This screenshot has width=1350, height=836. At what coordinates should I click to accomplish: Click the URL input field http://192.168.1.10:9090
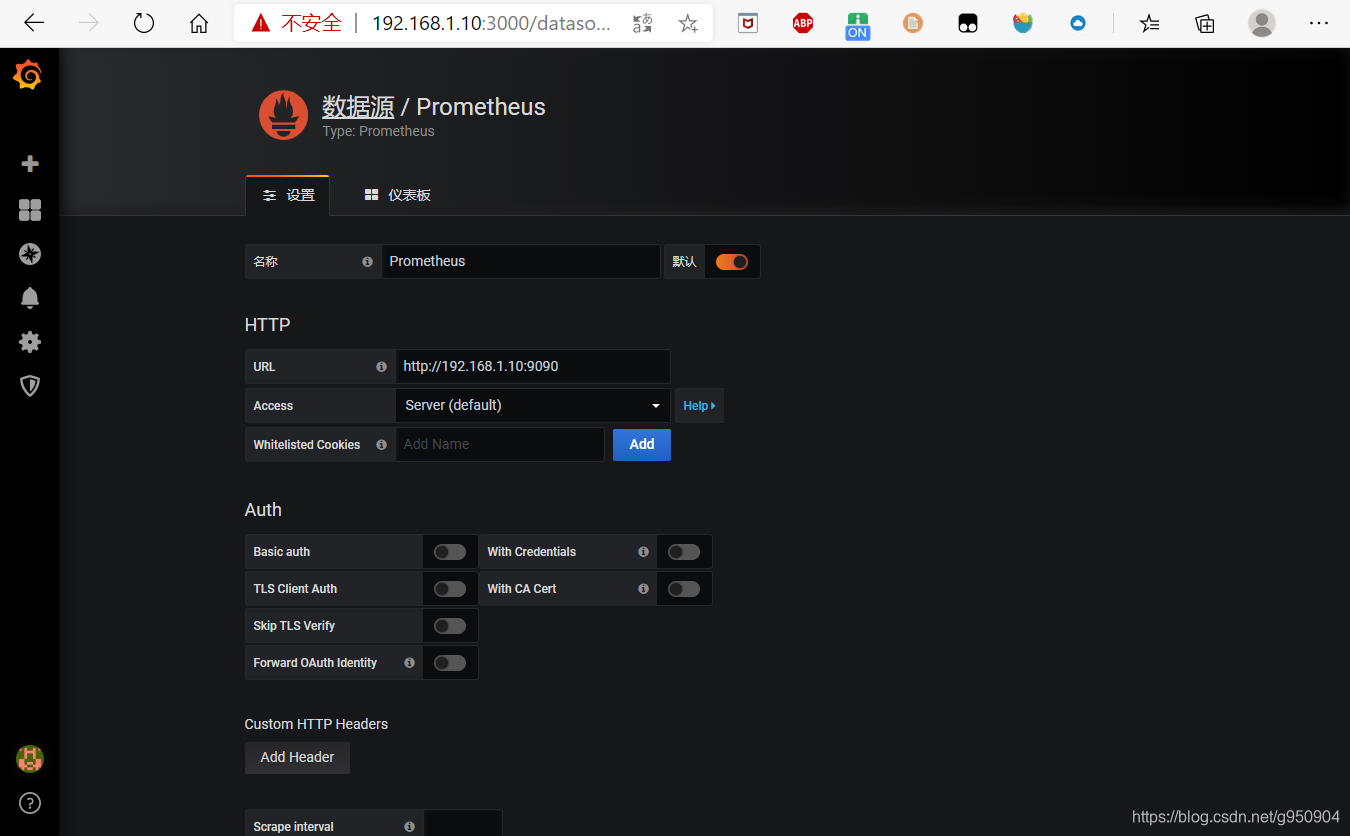(533, 367)
